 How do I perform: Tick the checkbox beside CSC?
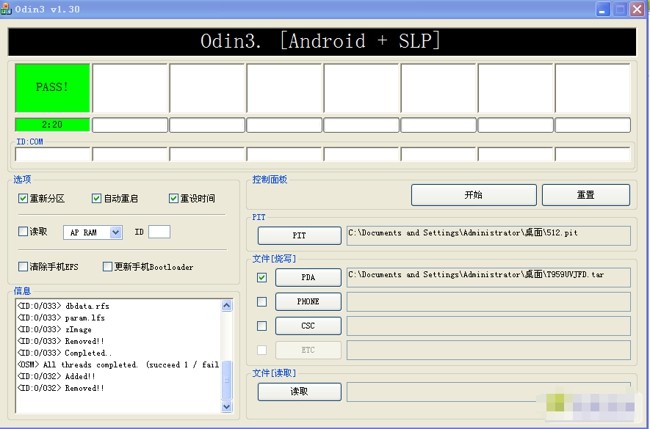coord(262,326)
